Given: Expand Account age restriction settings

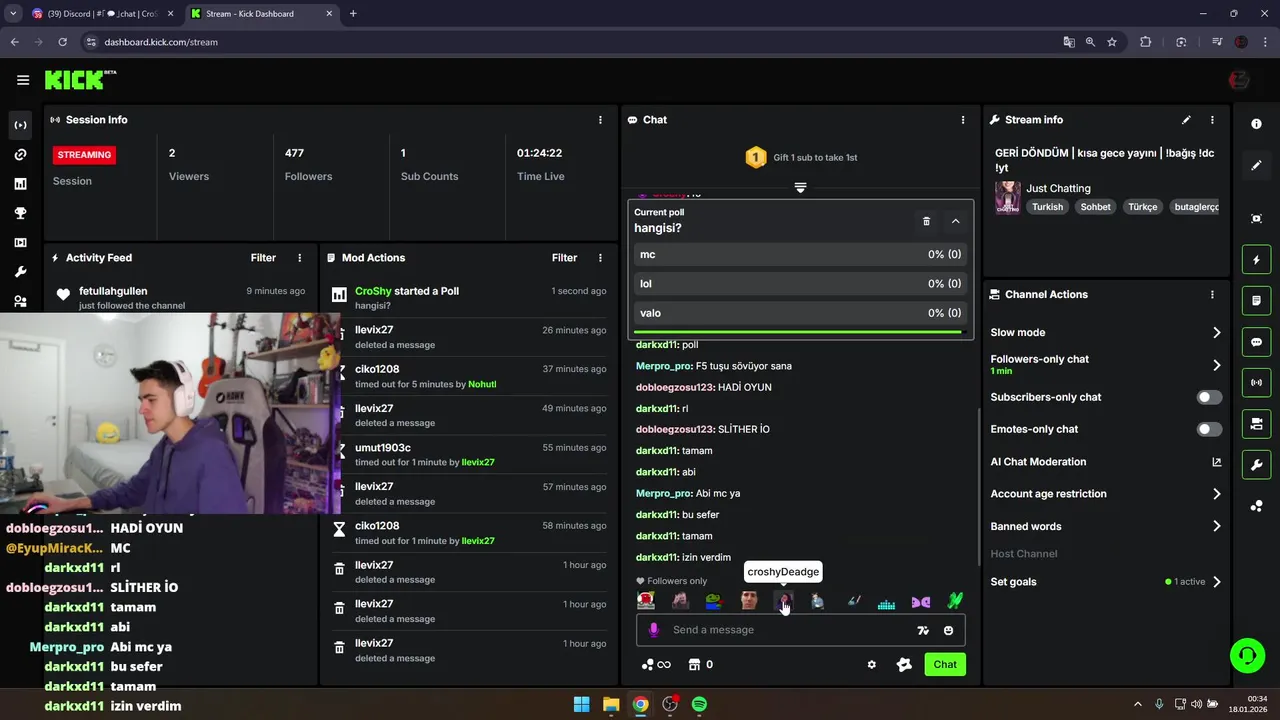Looking at the screenshot, I should click(x=1217, y=494).
